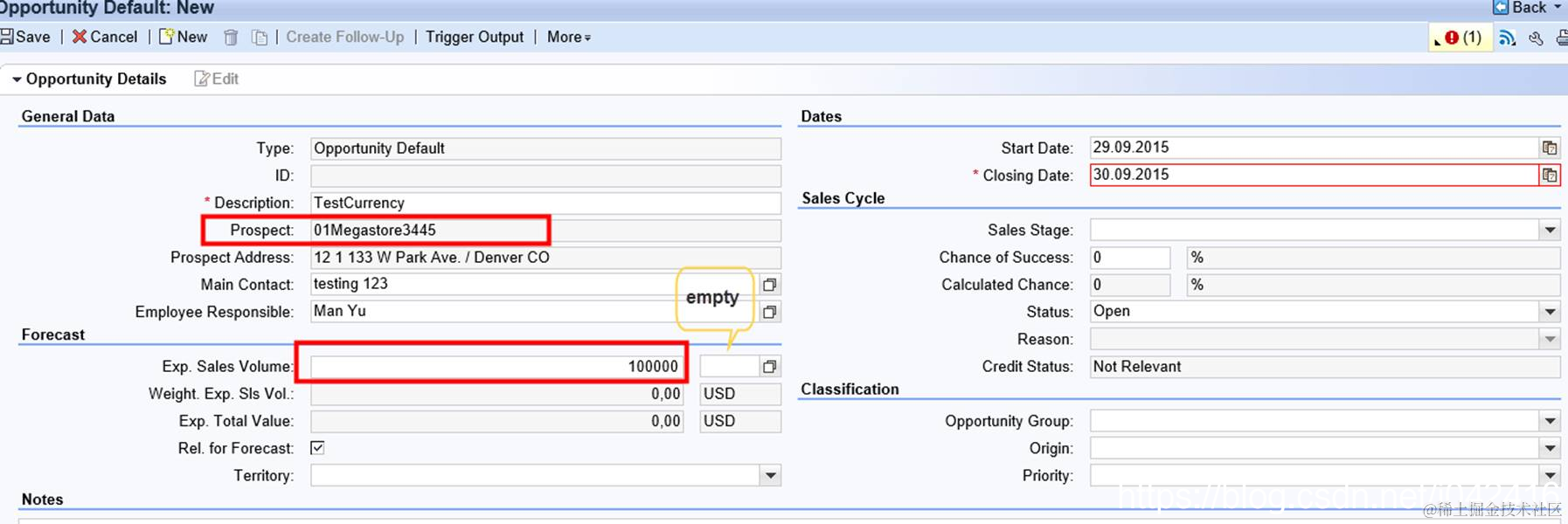Image resolution: width=1568 pixels, height=524 pixels.
Task: Open the Origin dropdown
Action: [x=1550, y=448]
